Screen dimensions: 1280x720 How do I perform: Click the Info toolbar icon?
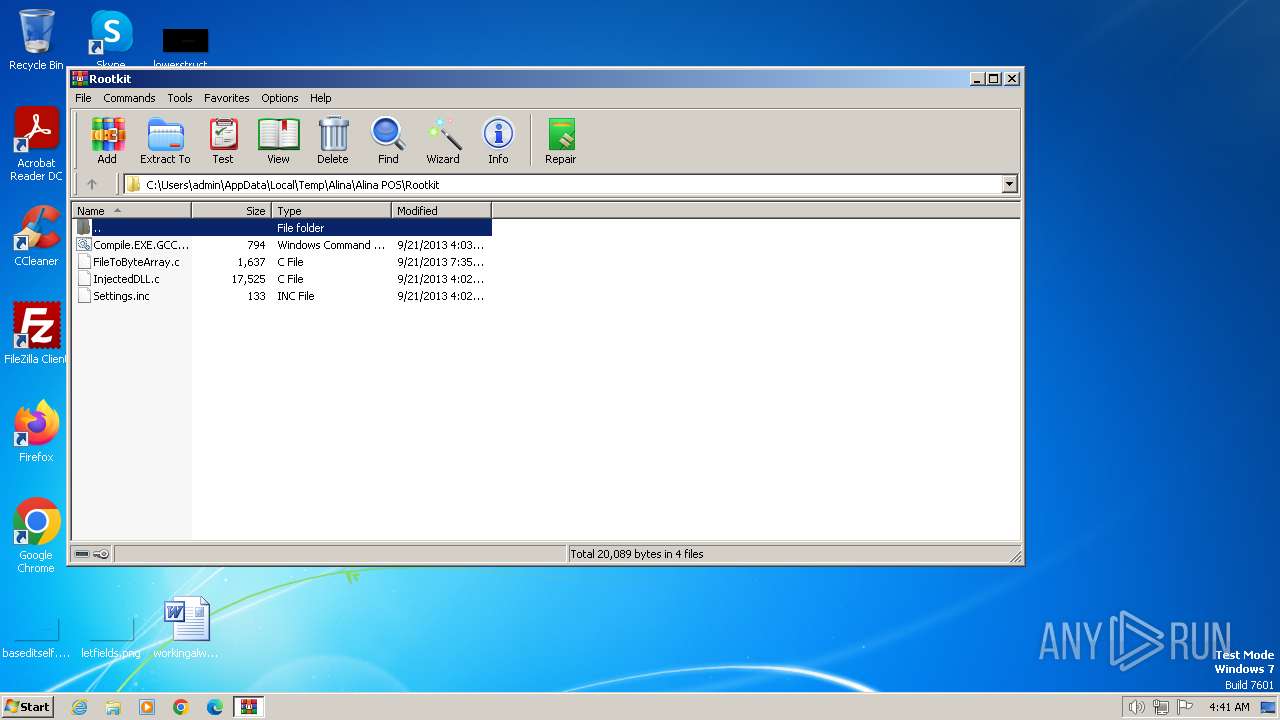[x=498, y=140]
